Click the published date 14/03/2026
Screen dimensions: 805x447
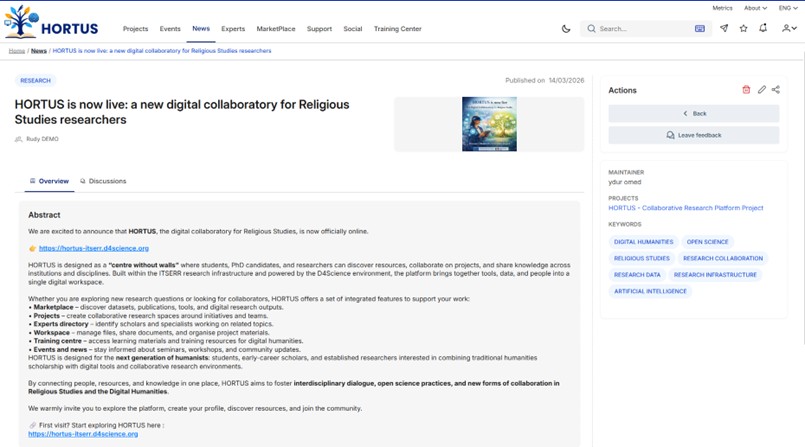pyautogui.click(x=566, y=81)
